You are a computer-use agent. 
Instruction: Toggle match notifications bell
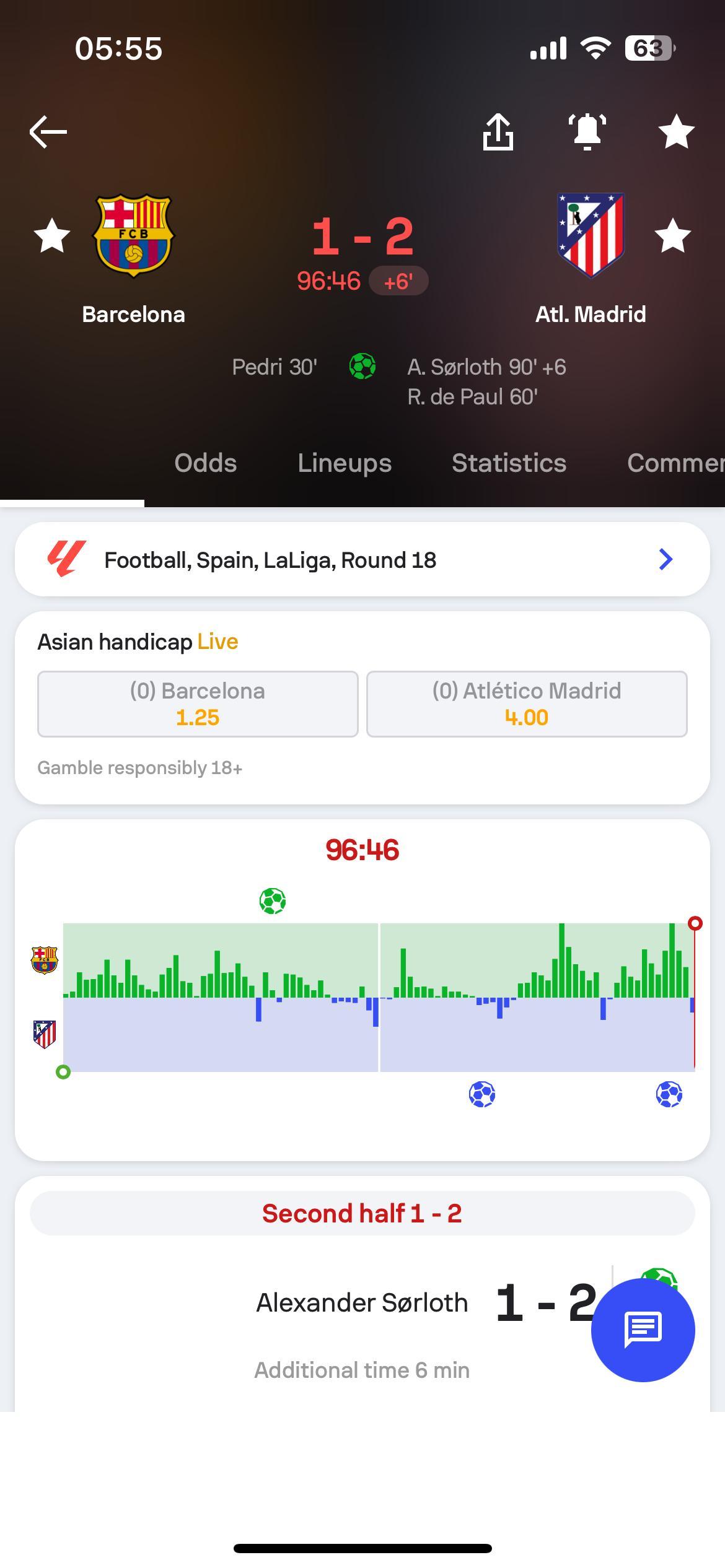tap(587, 131)
